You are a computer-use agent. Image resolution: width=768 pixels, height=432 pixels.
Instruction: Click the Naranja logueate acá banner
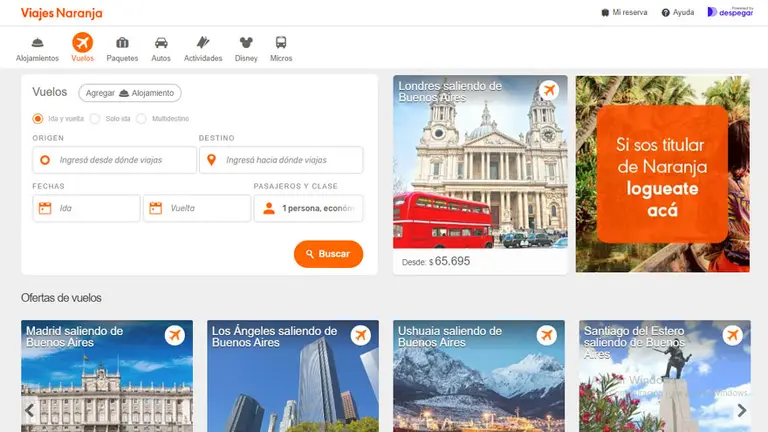pos(663,174)
